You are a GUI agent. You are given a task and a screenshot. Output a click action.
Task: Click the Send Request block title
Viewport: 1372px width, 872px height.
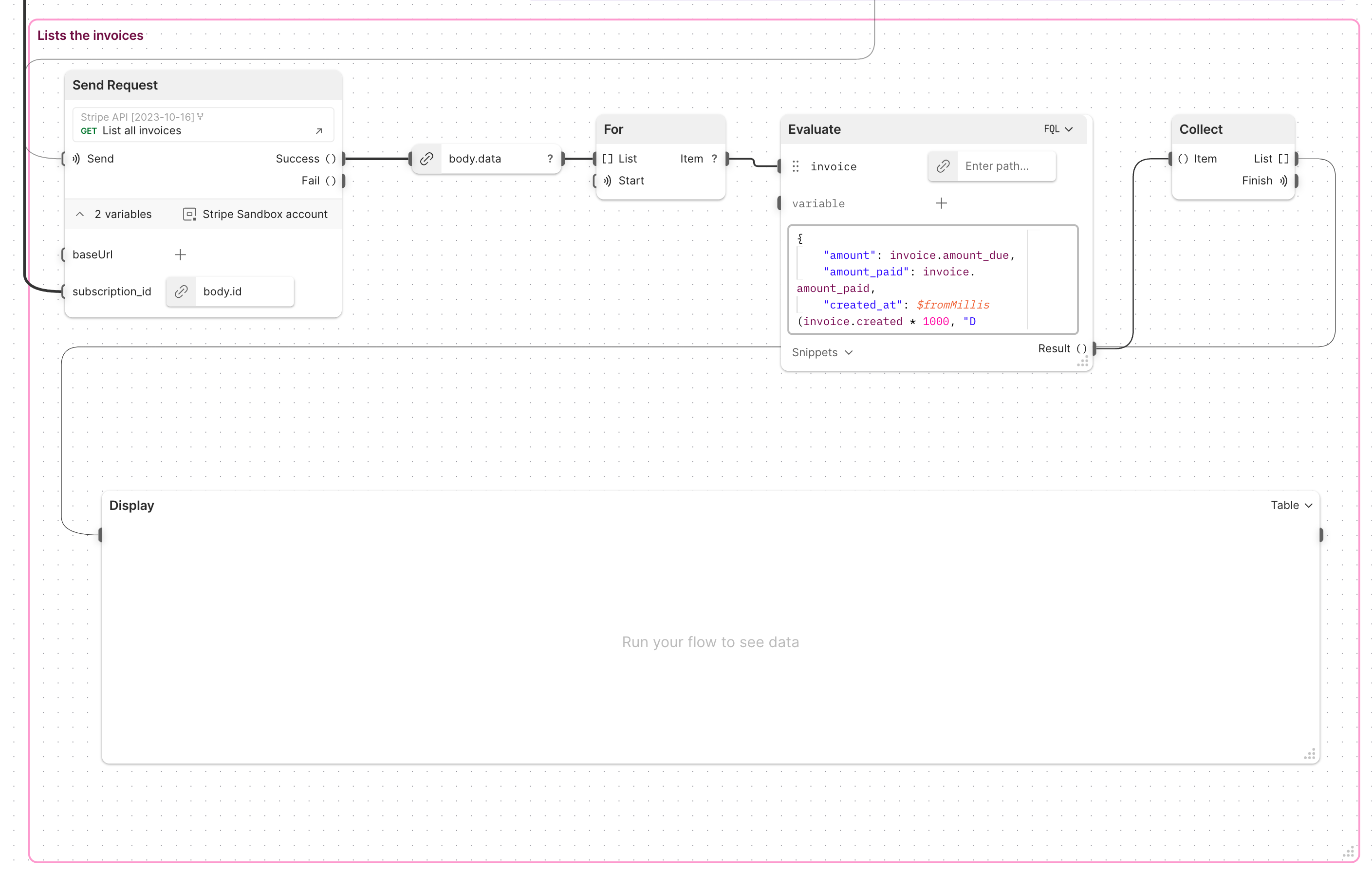pos(115,86)
